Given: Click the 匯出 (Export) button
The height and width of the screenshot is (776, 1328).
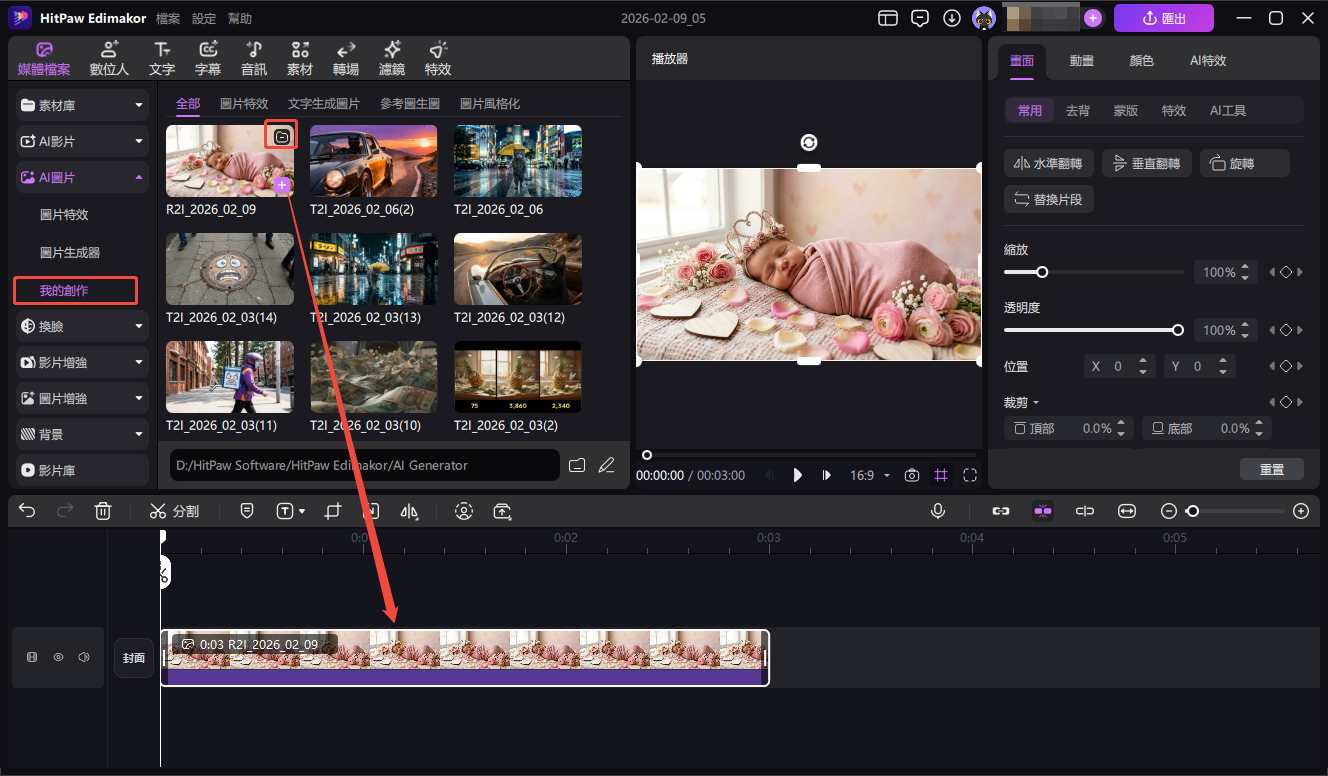Looking at the screenshot, I should [x=1163, y=17].
